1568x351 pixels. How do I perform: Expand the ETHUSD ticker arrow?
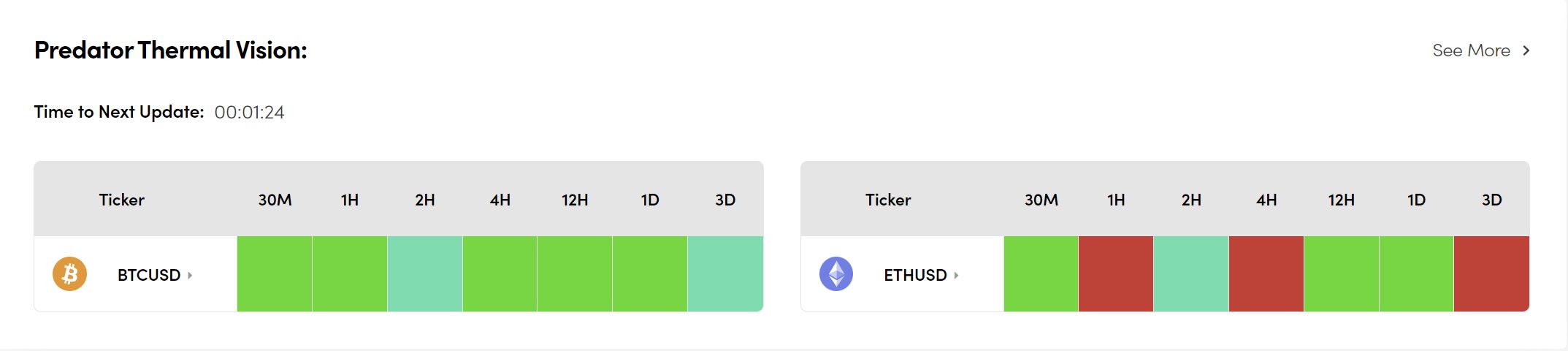[956, 275]
